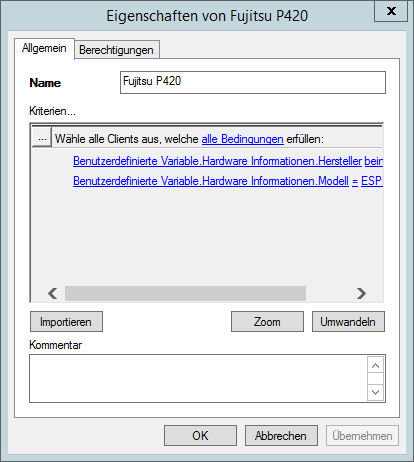
Task: Switch to the Berechtigungen tab
Action: 117,50
